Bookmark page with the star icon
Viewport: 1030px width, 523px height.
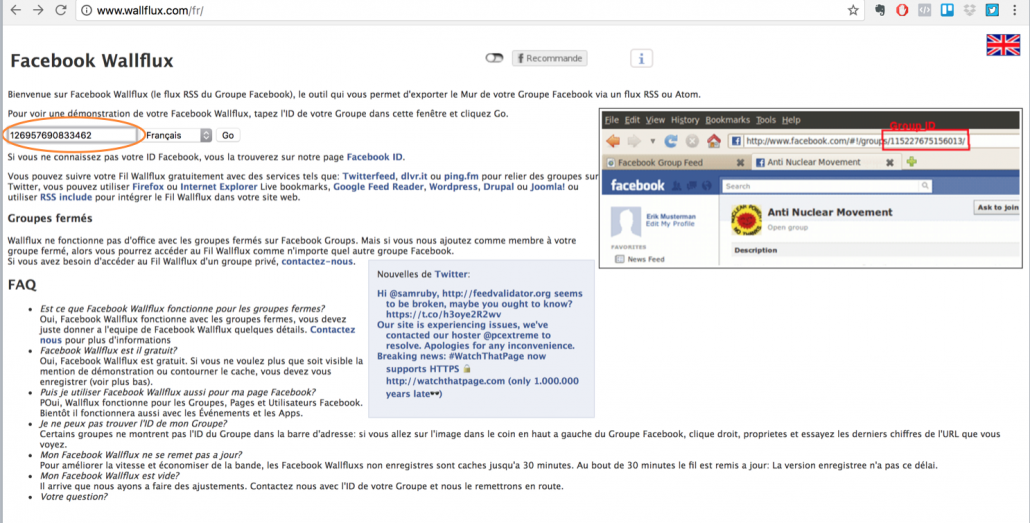click(x=853, y=10)
